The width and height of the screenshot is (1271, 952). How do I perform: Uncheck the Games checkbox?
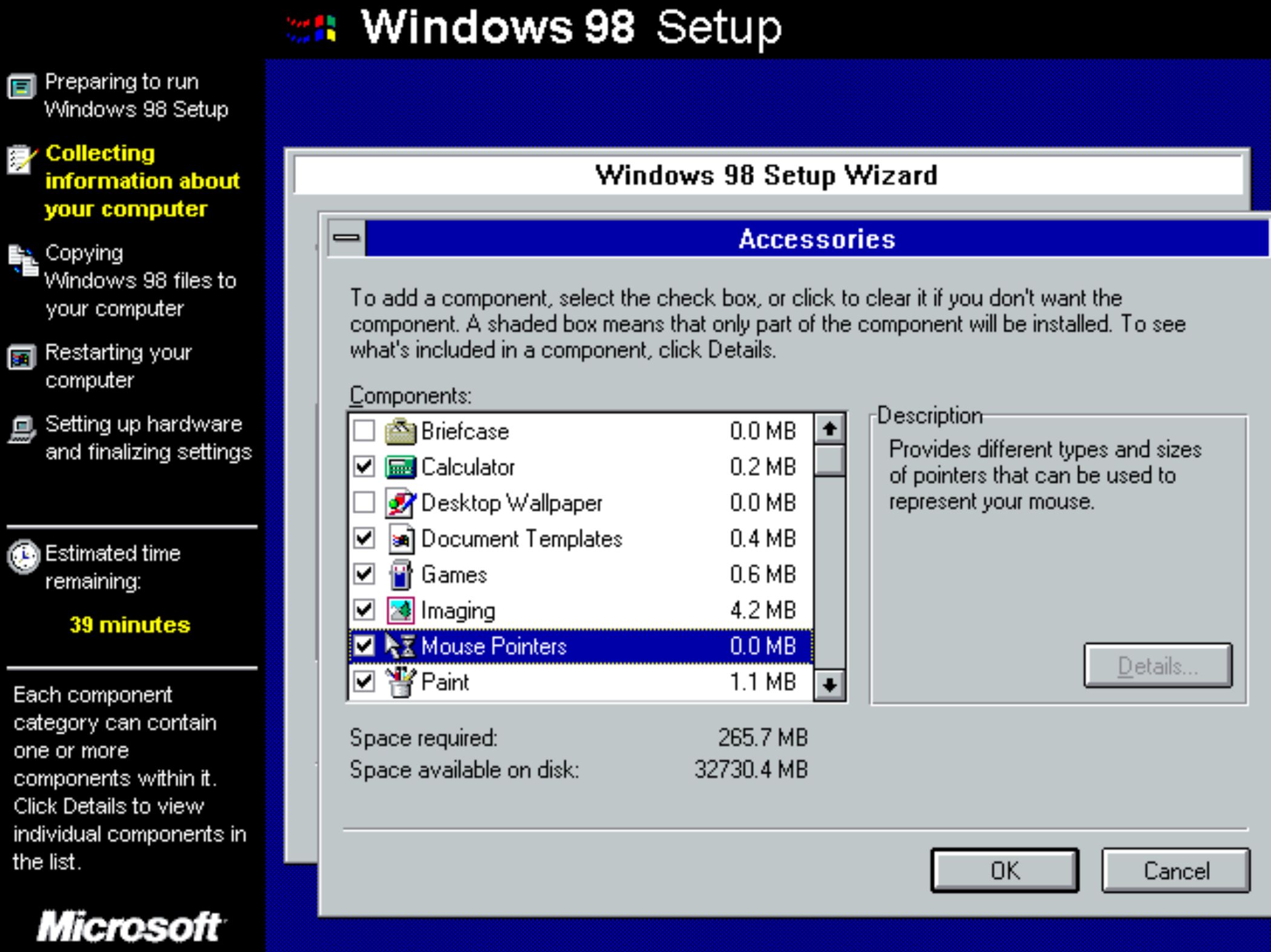click(x=364, y=574)
